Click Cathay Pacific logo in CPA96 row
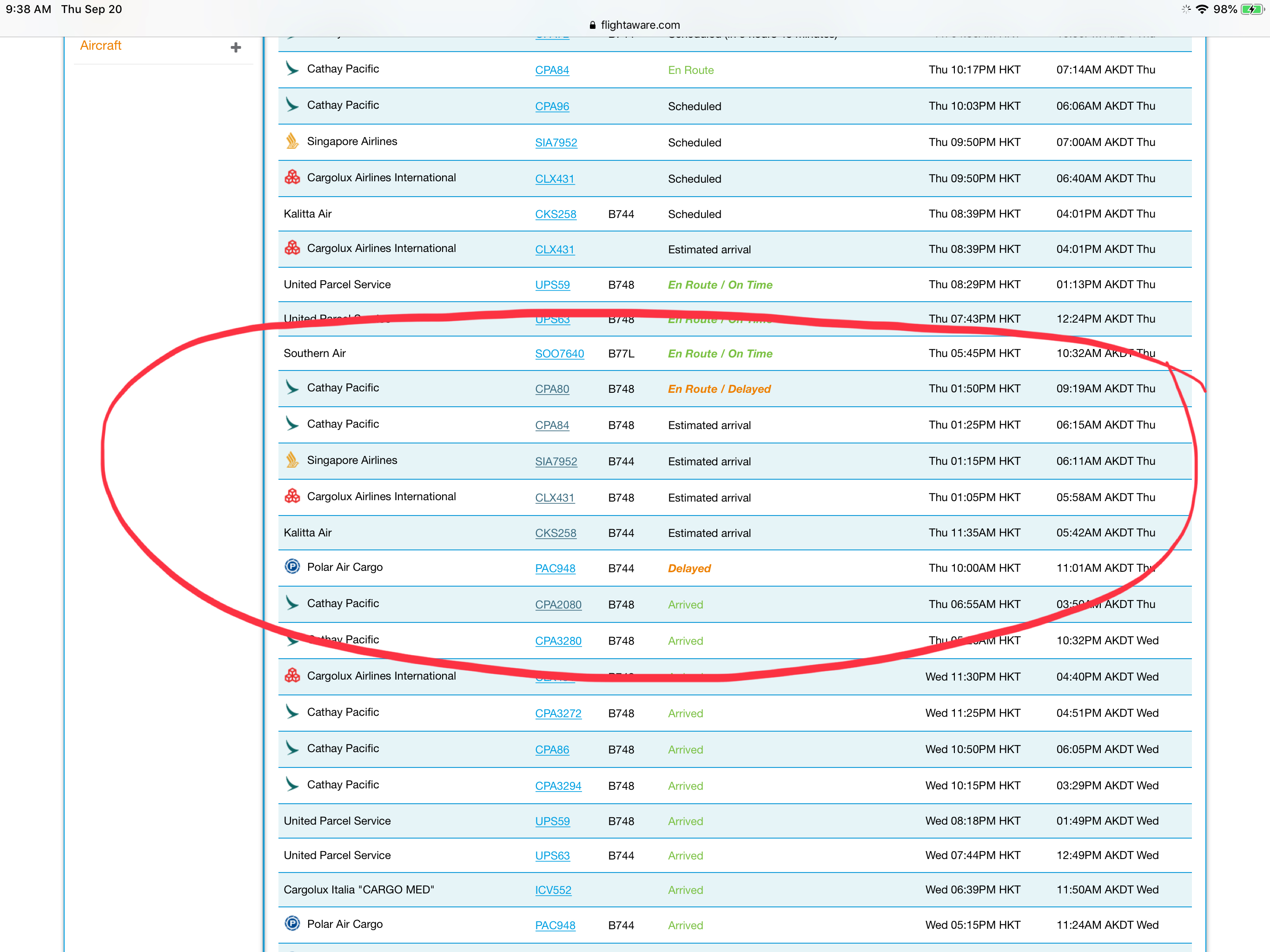This screenshot has height=952, width=1270. coord(292,105)
